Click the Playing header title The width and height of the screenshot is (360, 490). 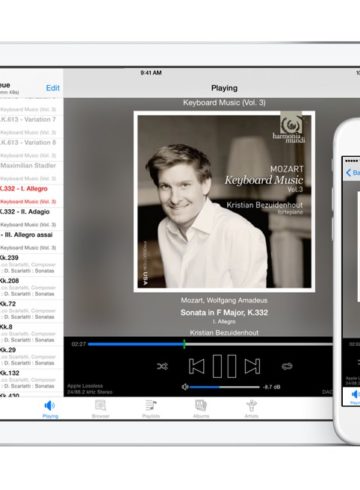click(224, 88)
